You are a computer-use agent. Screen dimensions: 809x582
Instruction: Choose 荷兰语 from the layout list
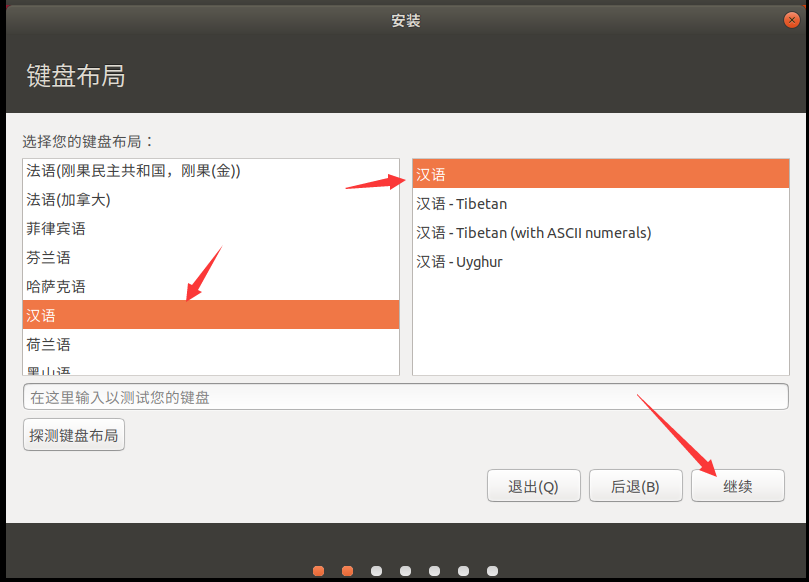pyautogui.click(x=211, y=344)
